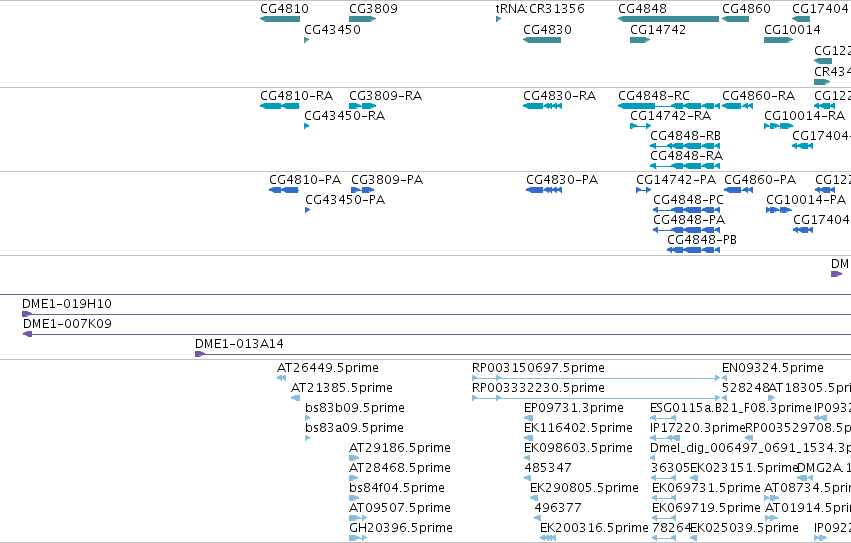Select the CG4848-RC transcript label

[653, 96]
